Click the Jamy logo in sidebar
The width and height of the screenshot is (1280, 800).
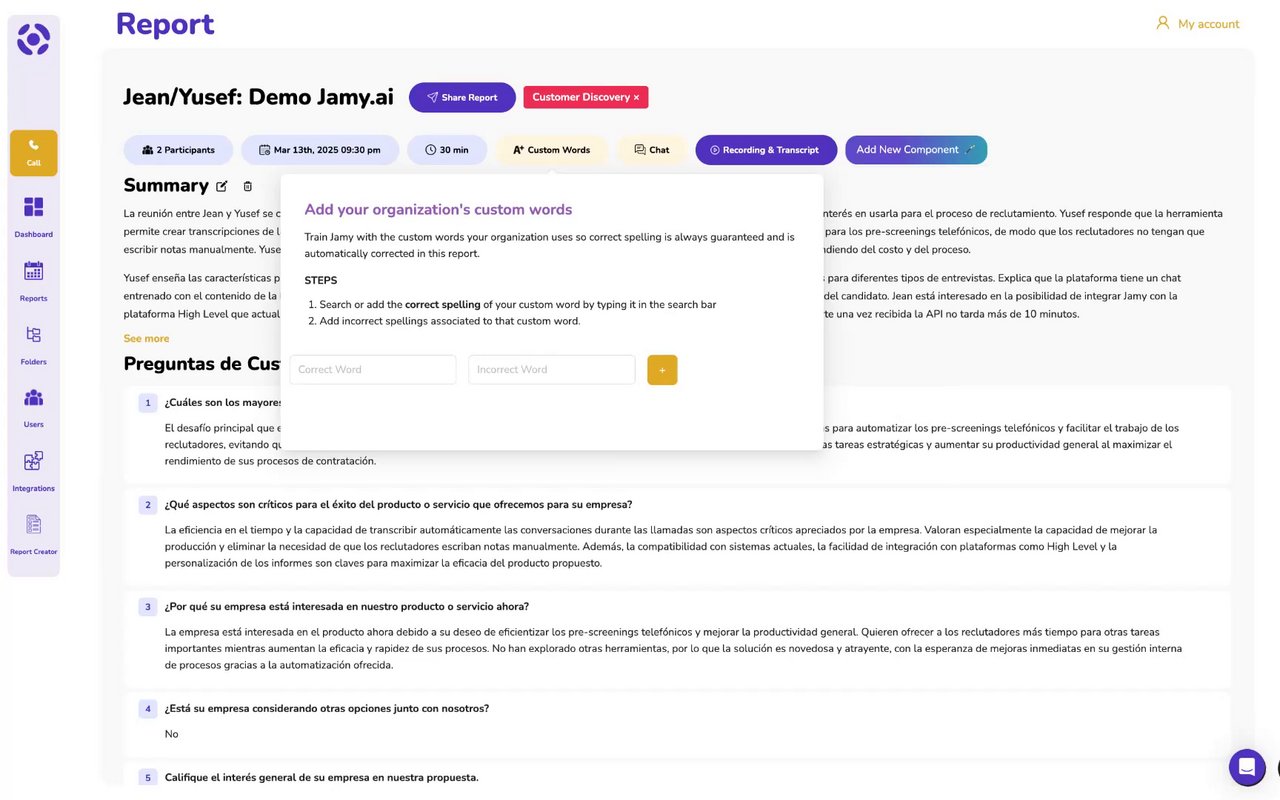click(x=33, y=40)
